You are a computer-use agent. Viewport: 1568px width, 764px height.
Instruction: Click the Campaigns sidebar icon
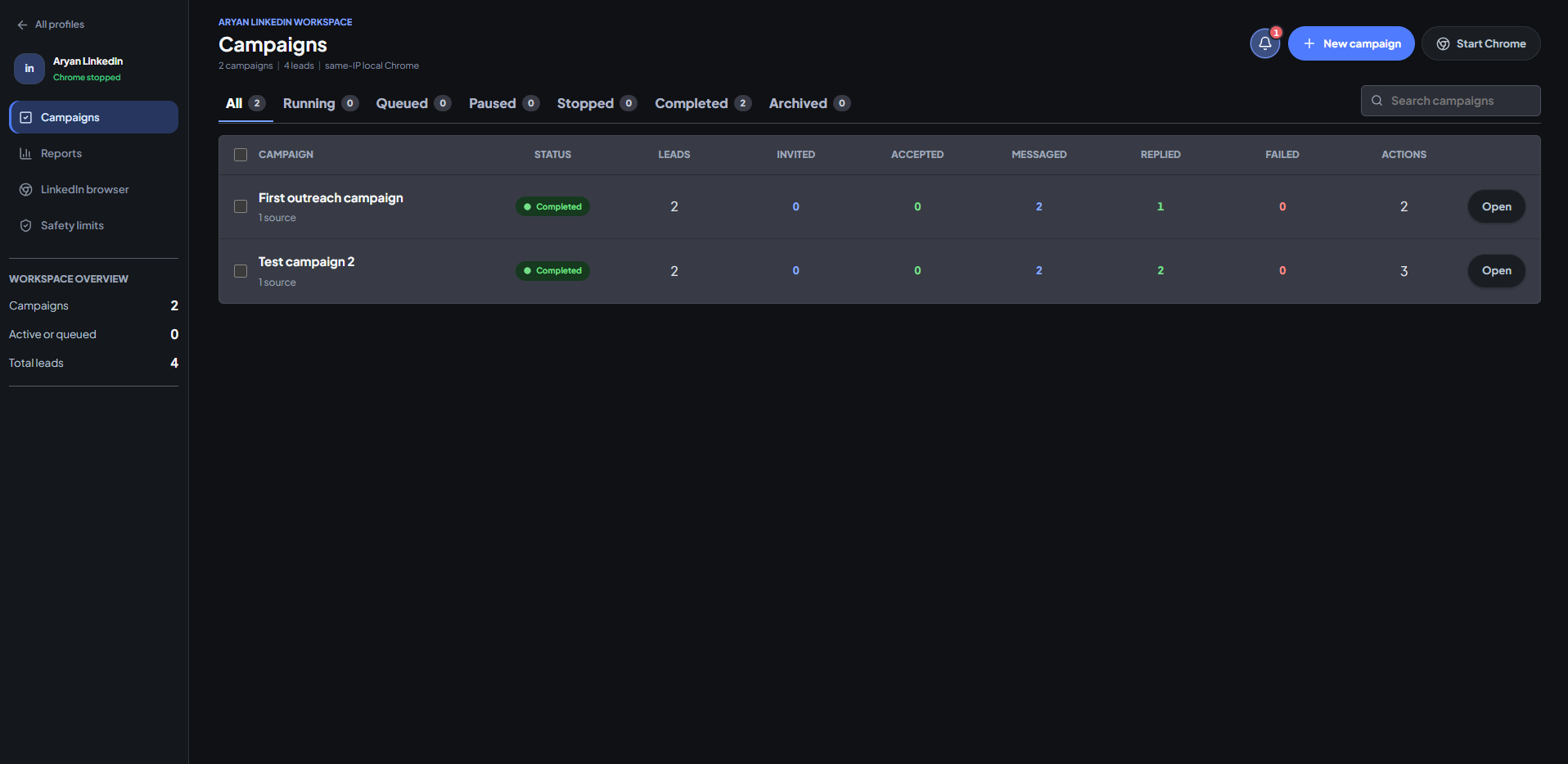coord(26,117)
